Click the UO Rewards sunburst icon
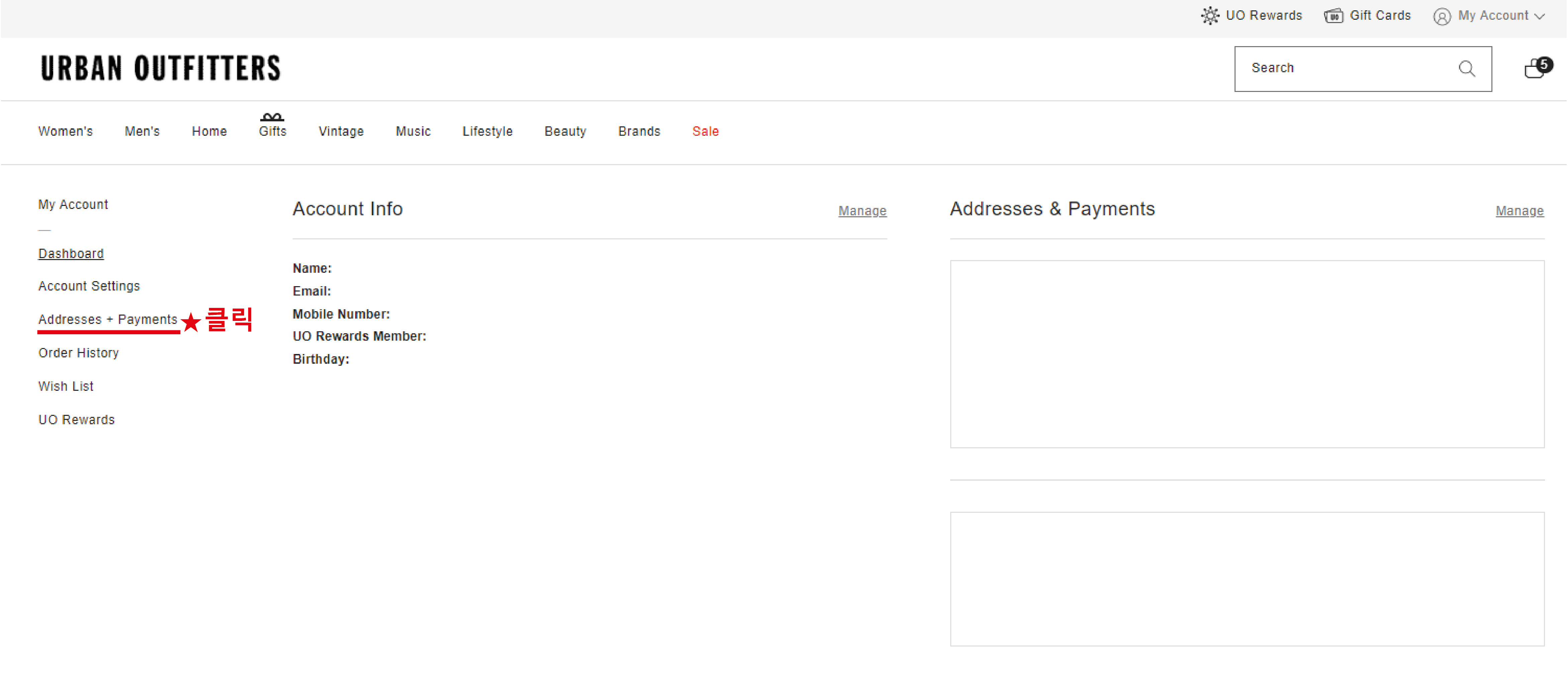1568x698 pixels. [1210, 16]
